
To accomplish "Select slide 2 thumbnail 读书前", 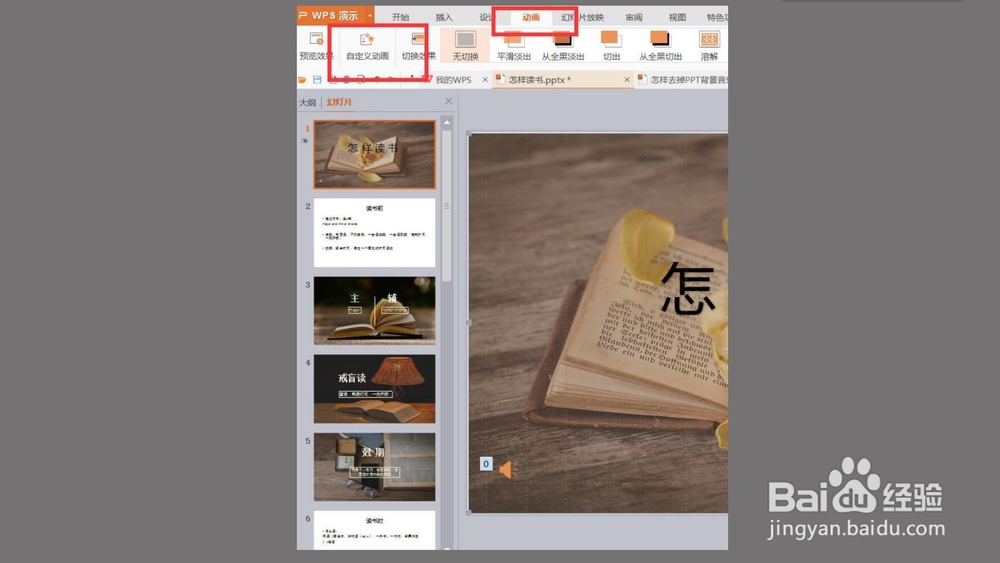I will click(x=374, y=232).
